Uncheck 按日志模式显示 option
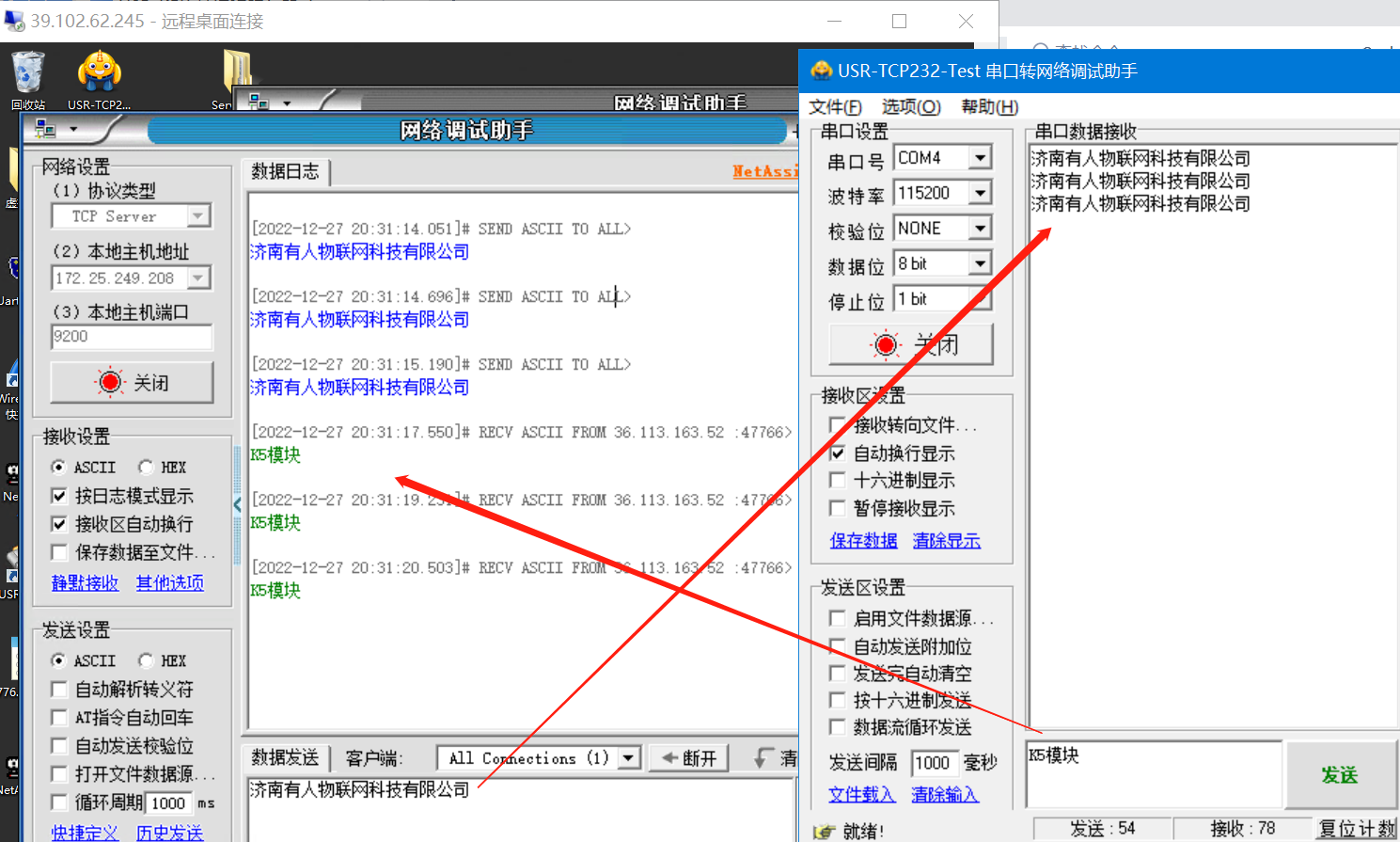This screenshot has width=1400, height=842. pyautogui.click(x=59, y=496)
